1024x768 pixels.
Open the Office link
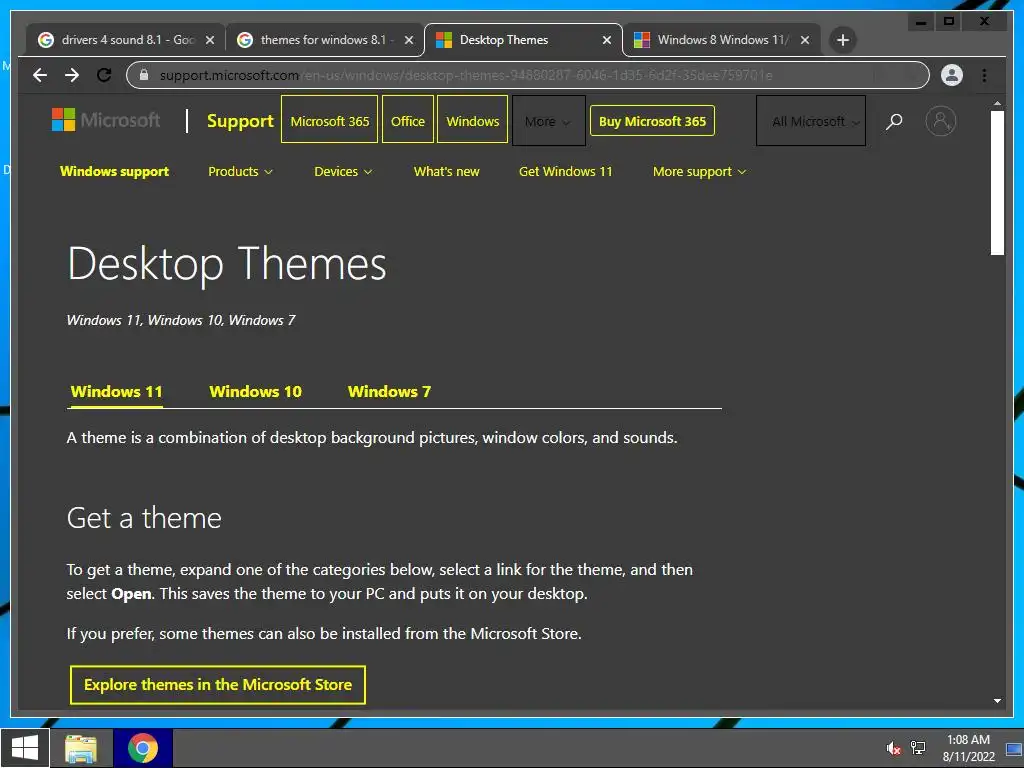(x=408, y=121)
